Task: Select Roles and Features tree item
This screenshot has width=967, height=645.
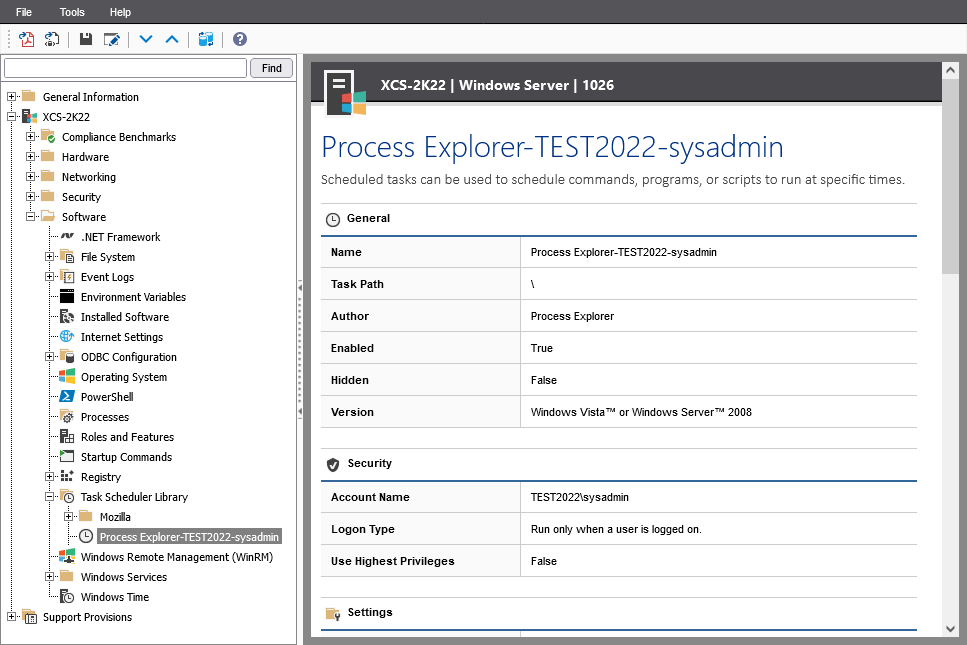Action: coord(127,437)
